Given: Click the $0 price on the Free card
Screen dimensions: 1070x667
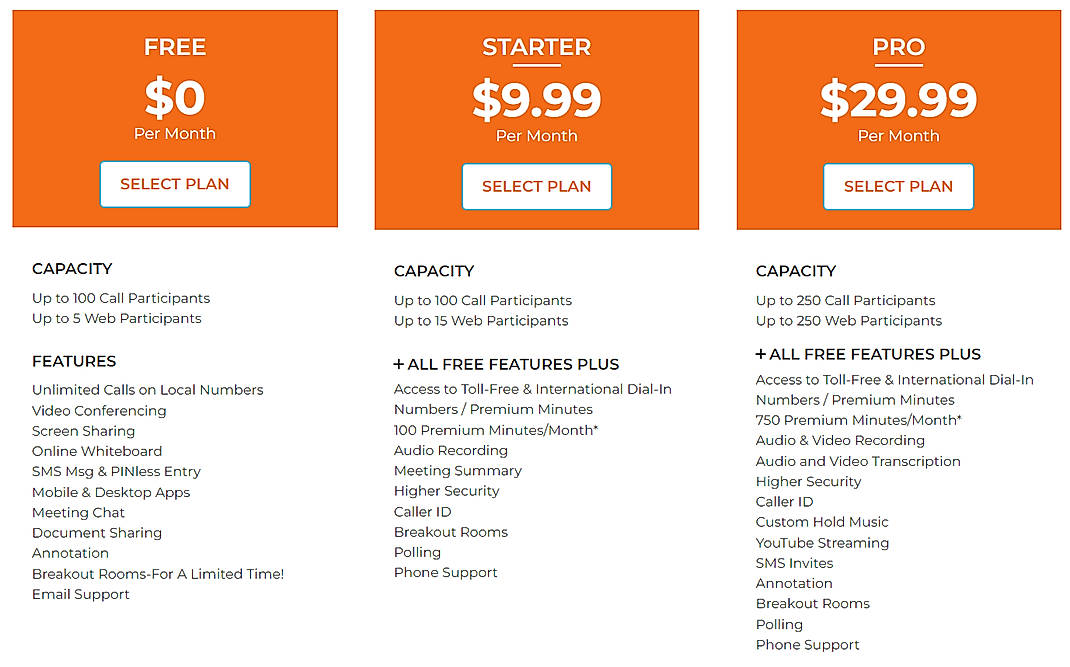Looking at the screenshot, I should [x=175, y=98].
